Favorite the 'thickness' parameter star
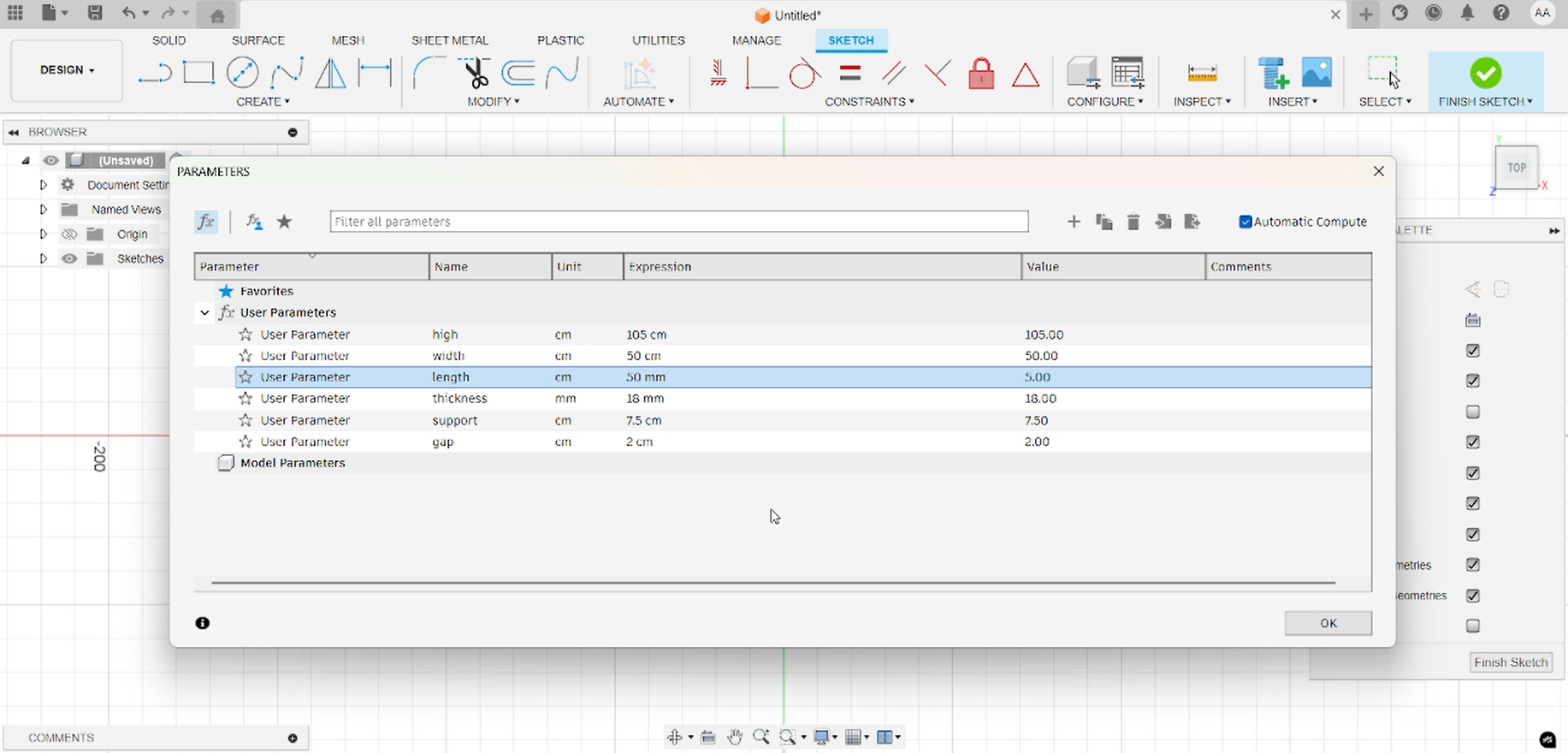This screenshot has width=1568, height=753. click(x=246, y=399)
